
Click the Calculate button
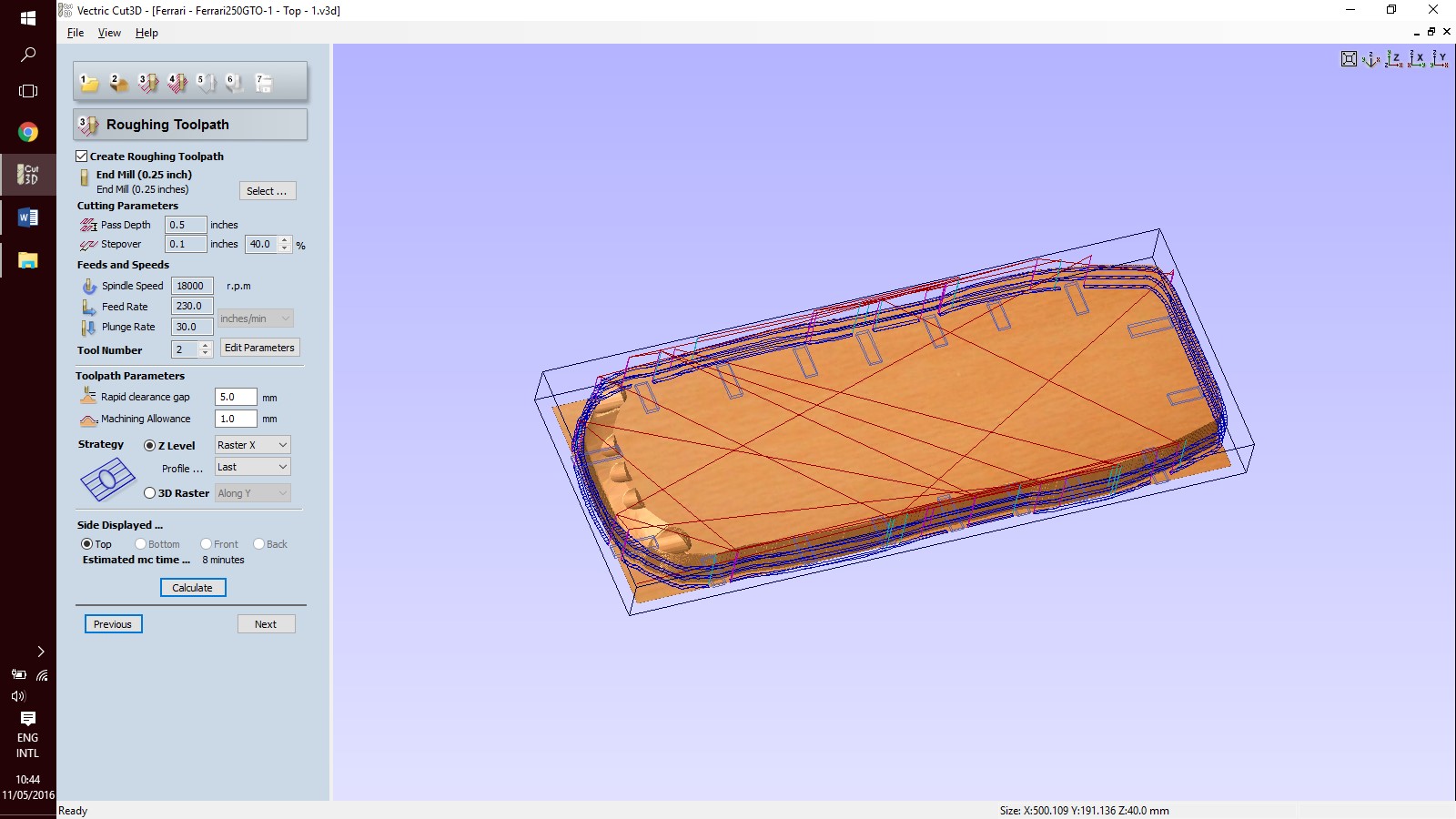click(193, 588)
